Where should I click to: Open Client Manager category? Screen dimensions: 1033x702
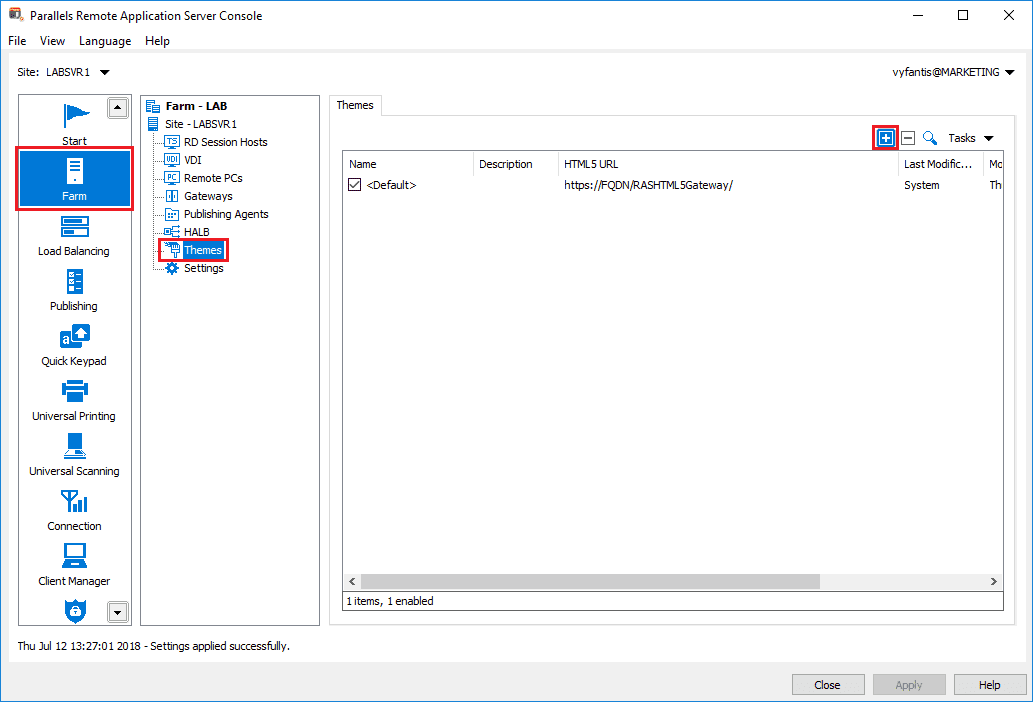point(74,566)
